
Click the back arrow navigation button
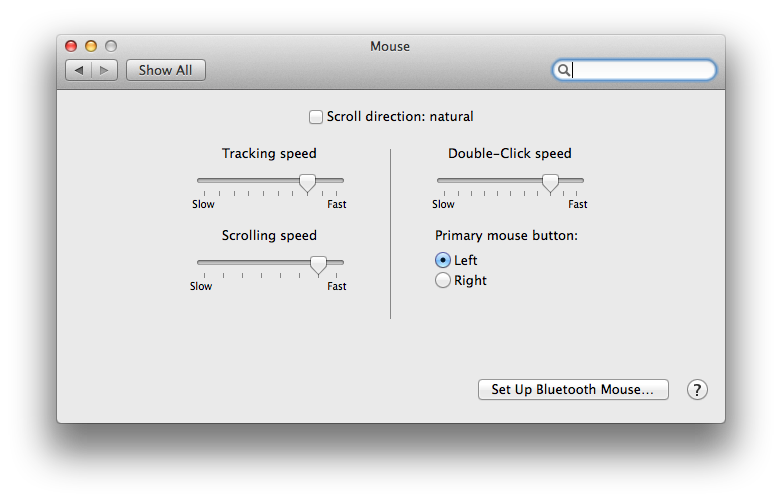pos(79,70)
